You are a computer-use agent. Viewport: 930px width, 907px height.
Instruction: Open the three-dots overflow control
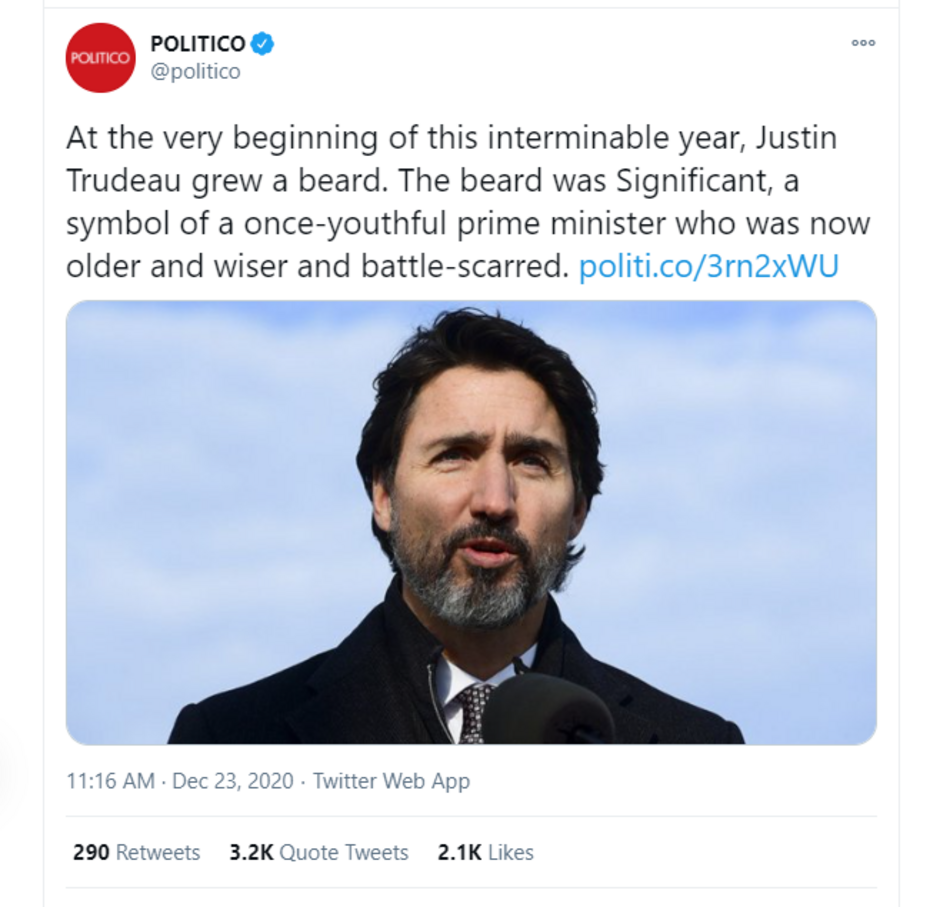(x=862, y=44)
